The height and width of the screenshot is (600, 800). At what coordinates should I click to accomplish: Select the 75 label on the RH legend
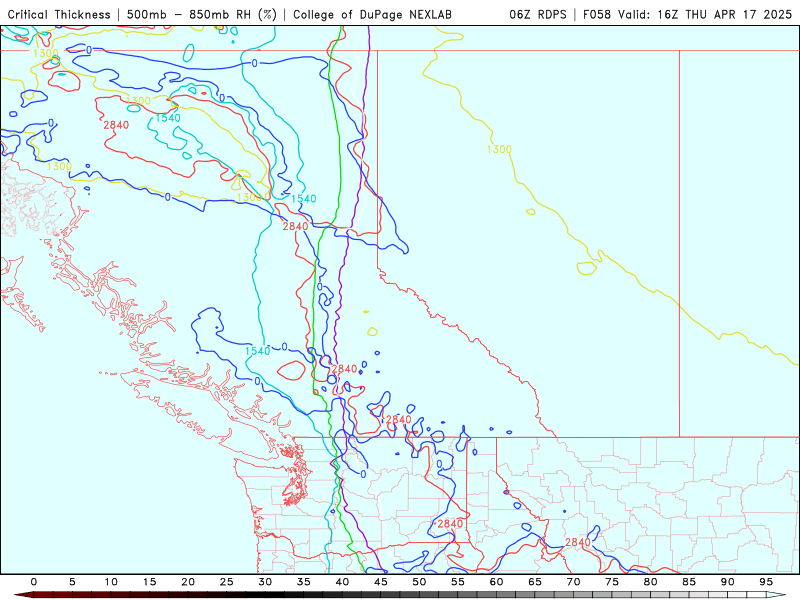(x=612, y=582)
